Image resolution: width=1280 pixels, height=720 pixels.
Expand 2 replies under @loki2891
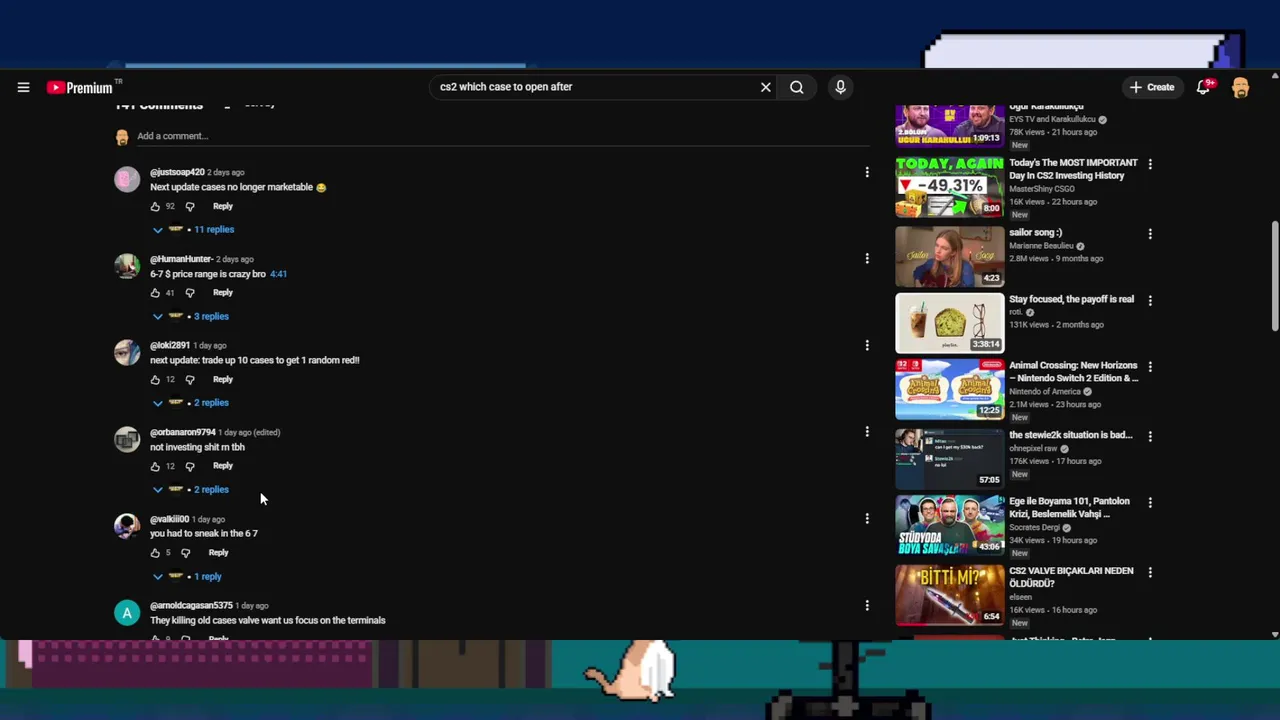[191, 402]
